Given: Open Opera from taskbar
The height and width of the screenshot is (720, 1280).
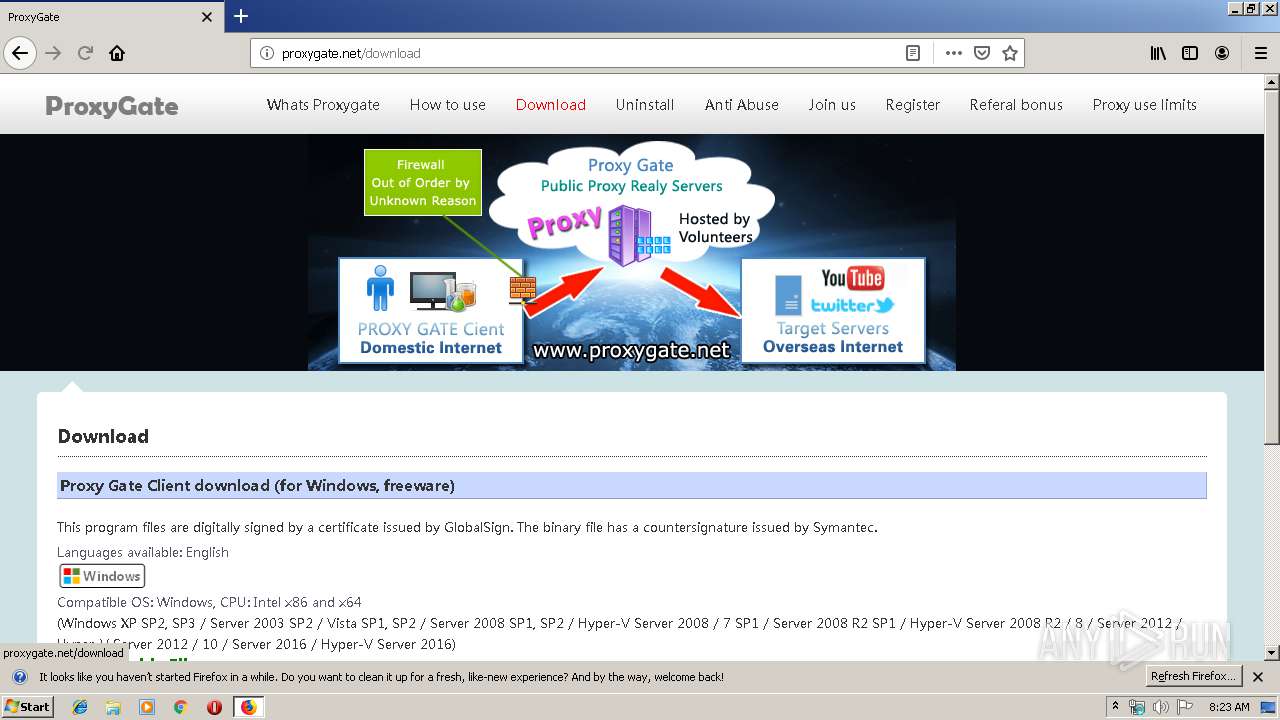Looking at the screenshot, I should (214, 707).
